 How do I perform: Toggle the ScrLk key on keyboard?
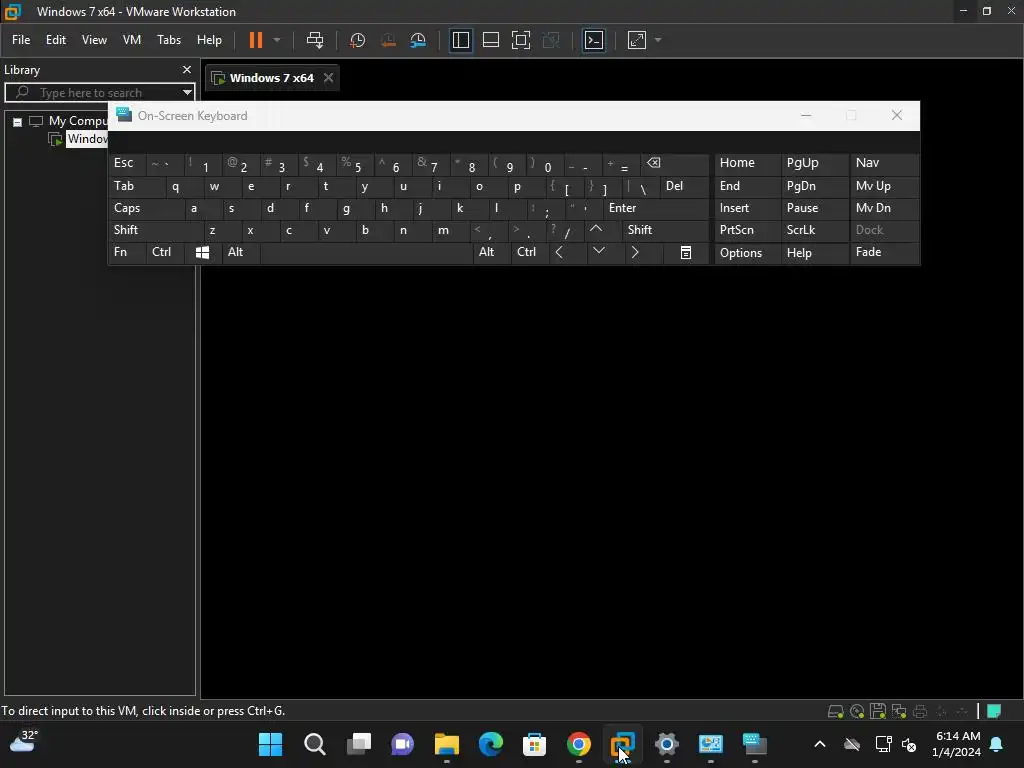click(814, 230)
